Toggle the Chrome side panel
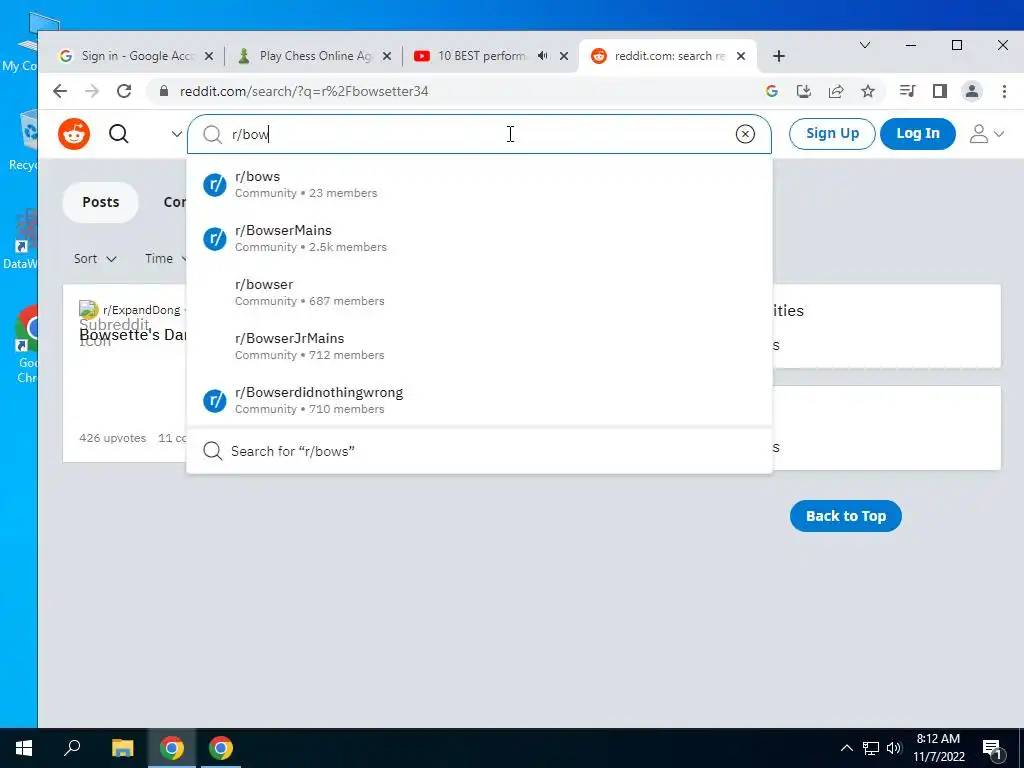The height and width of the screenshot is (768, 1024). pos(940,91)
